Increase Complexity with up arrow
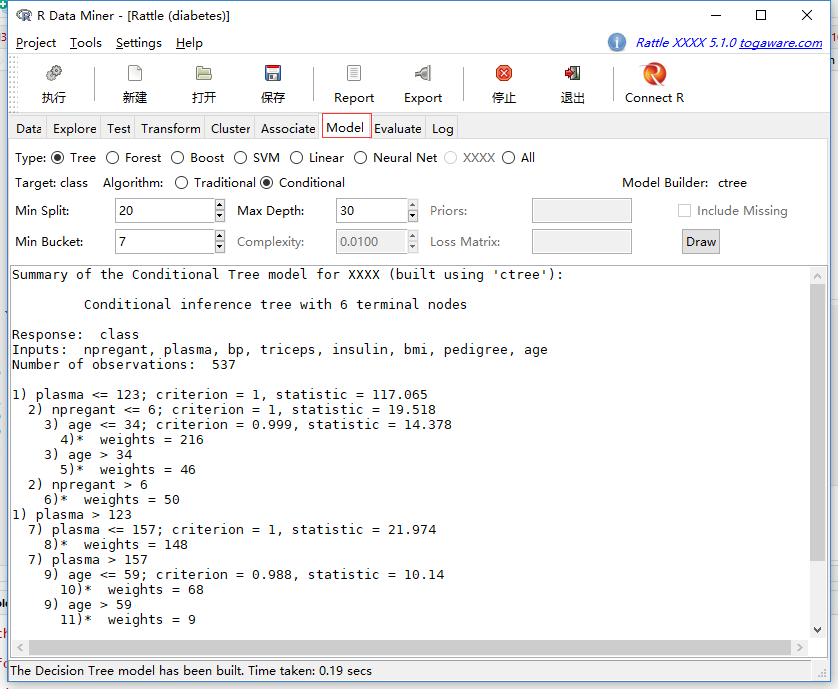Image resolution: width=838 pixels, height=689 pixels. point(413,236)
